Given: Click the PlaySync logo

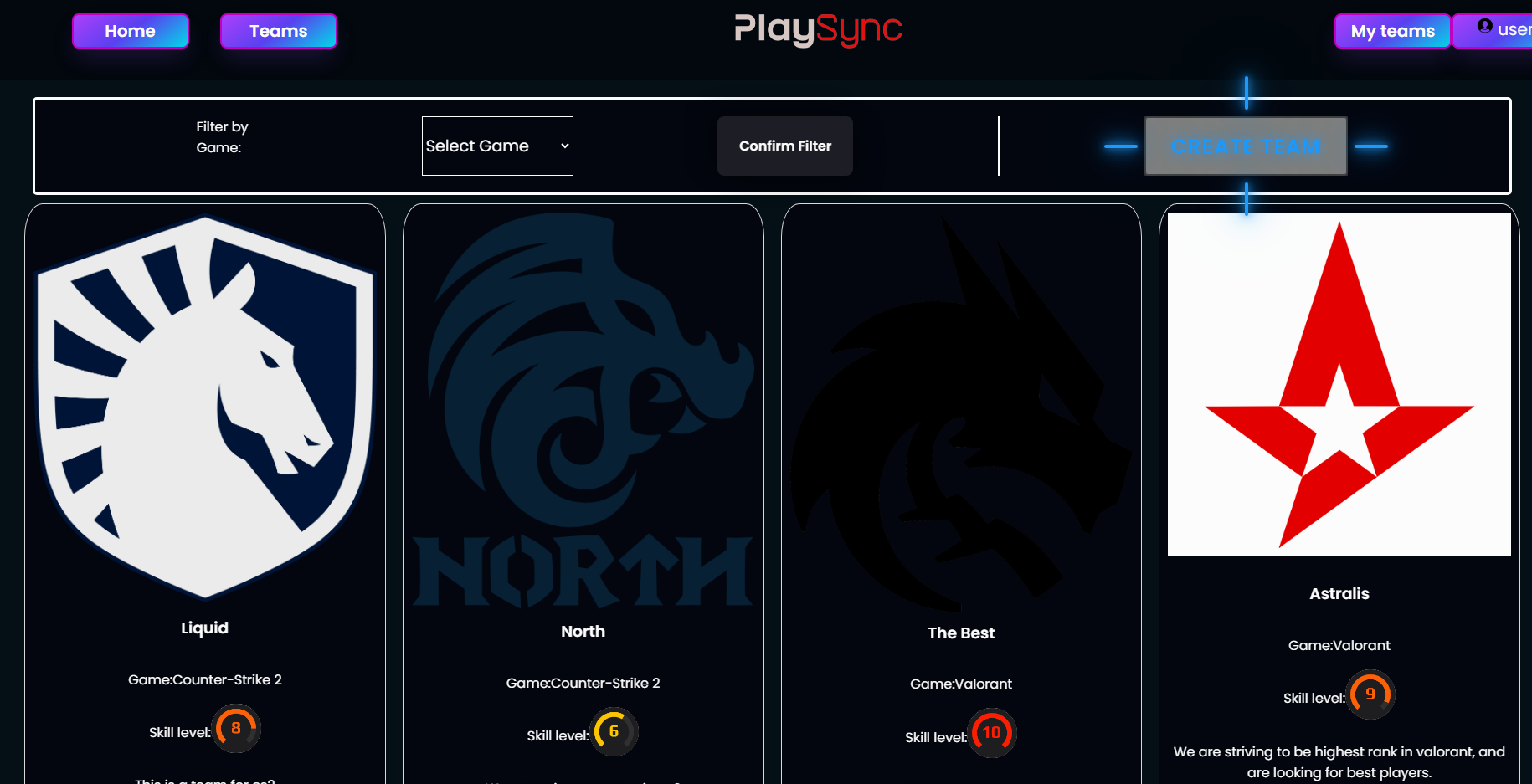Looking at the screenshot, I should click(x=818, y=29).
